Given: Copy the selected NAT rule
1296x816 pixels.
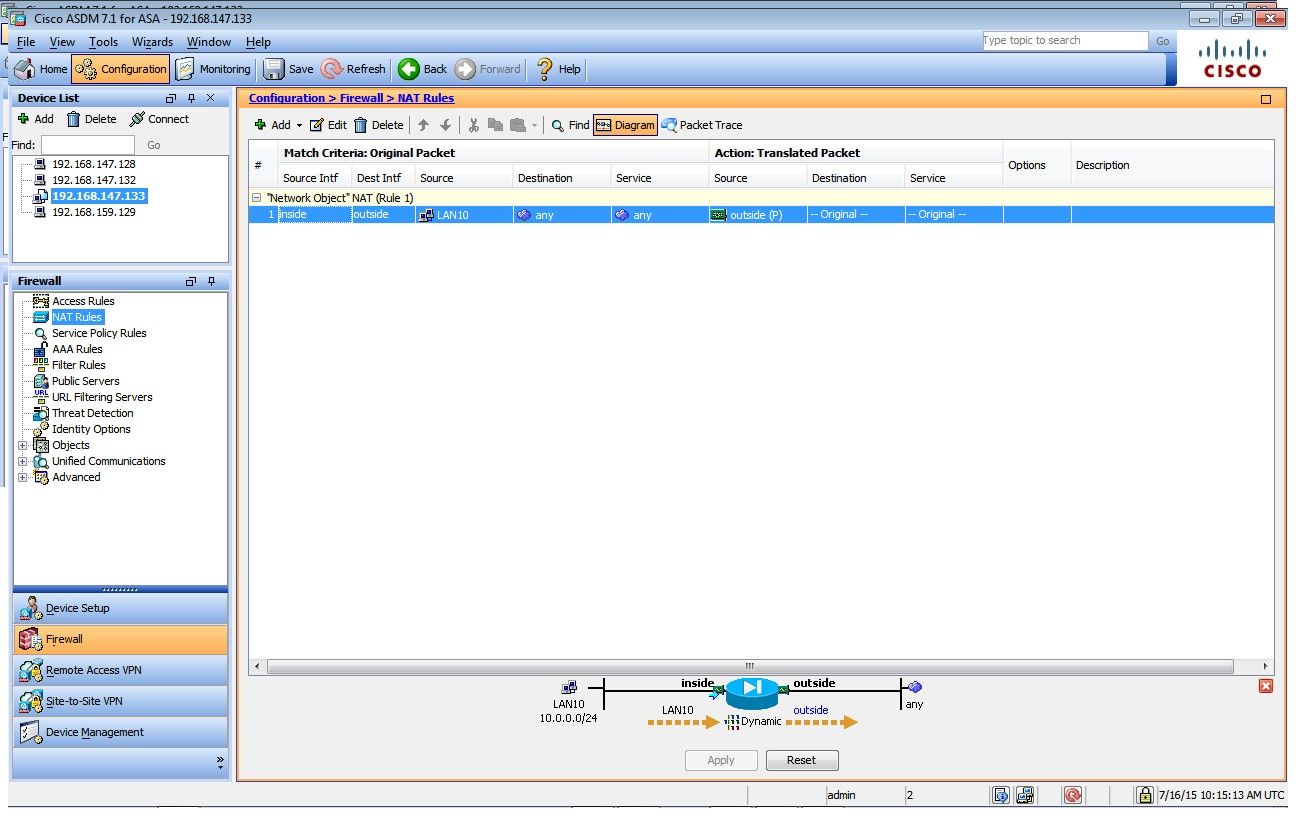Looking at the screenshot, I should [495, 125].
